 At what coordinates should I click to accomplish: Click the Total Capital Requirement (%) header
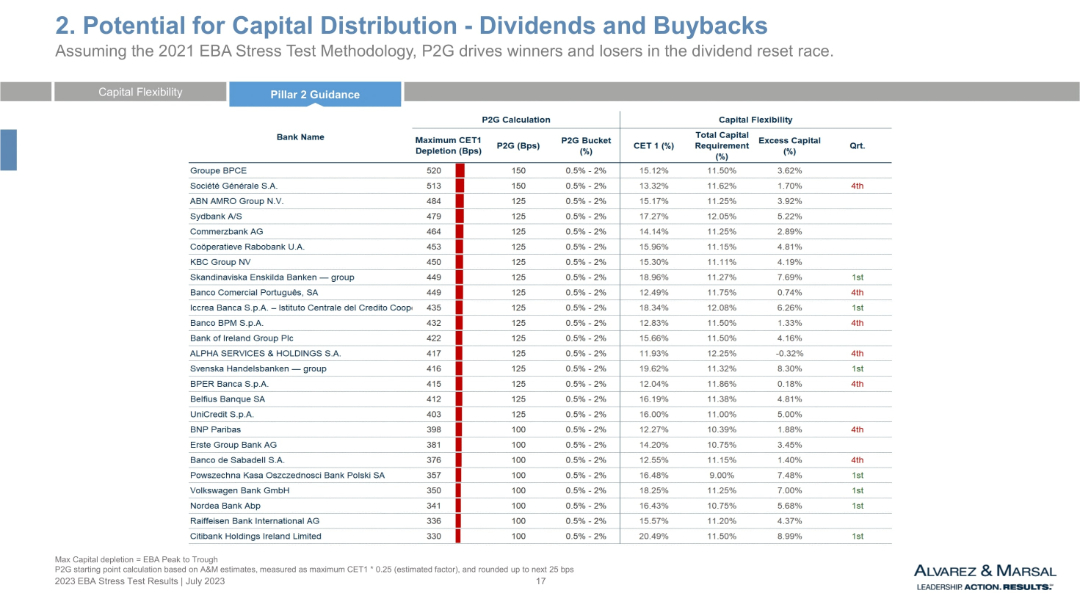tap(721, 145)
